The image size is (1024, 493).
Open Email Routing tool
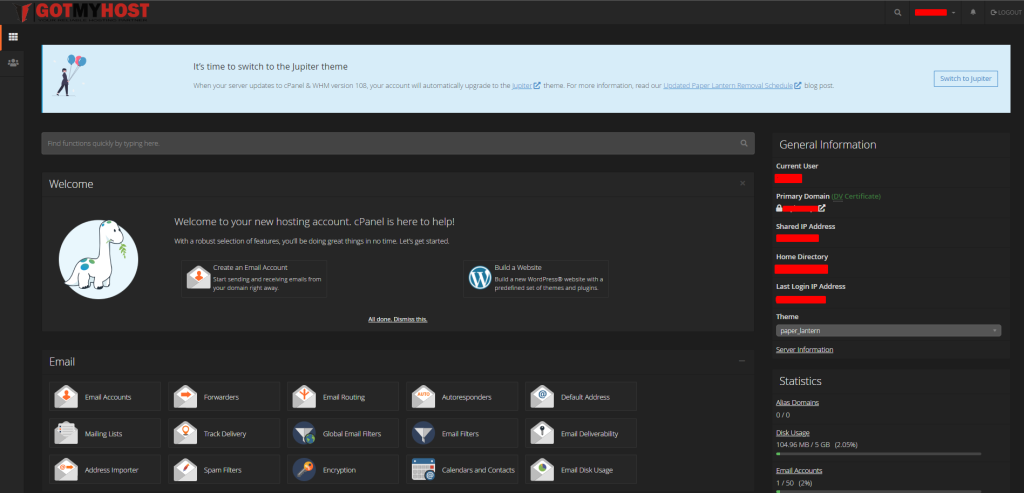[x=305, y=397]
